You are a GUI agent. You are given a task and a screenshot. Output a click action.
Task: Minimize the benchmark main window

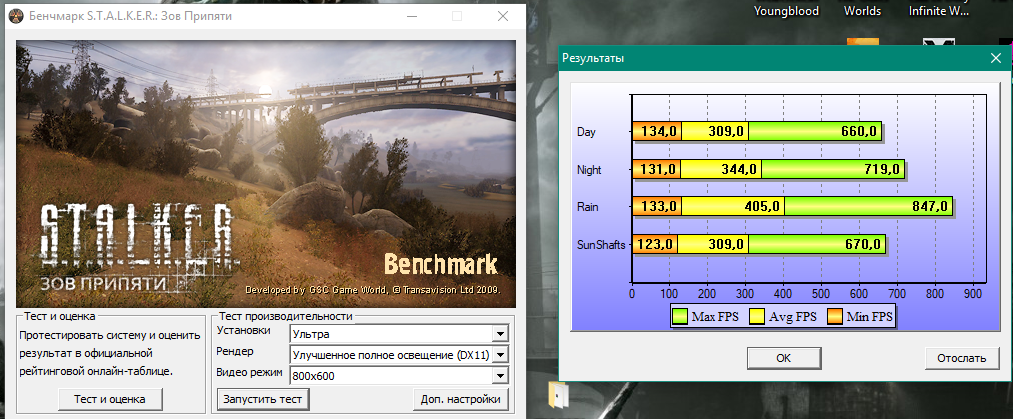tap(411, 16)
